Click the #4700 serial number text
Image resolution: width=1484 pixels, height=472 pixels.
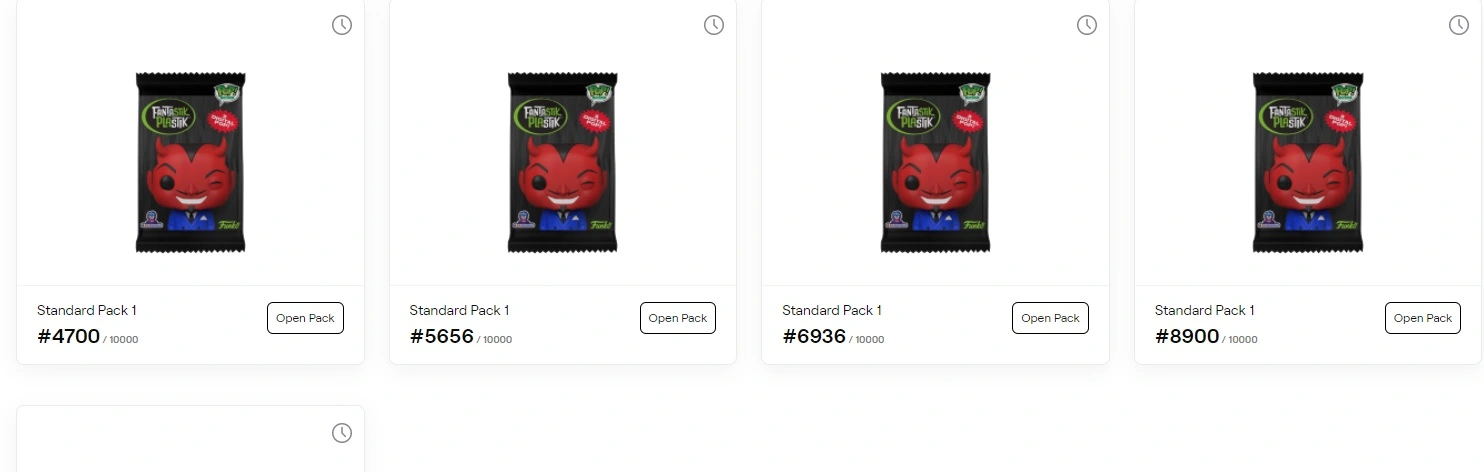click(69, 336)
